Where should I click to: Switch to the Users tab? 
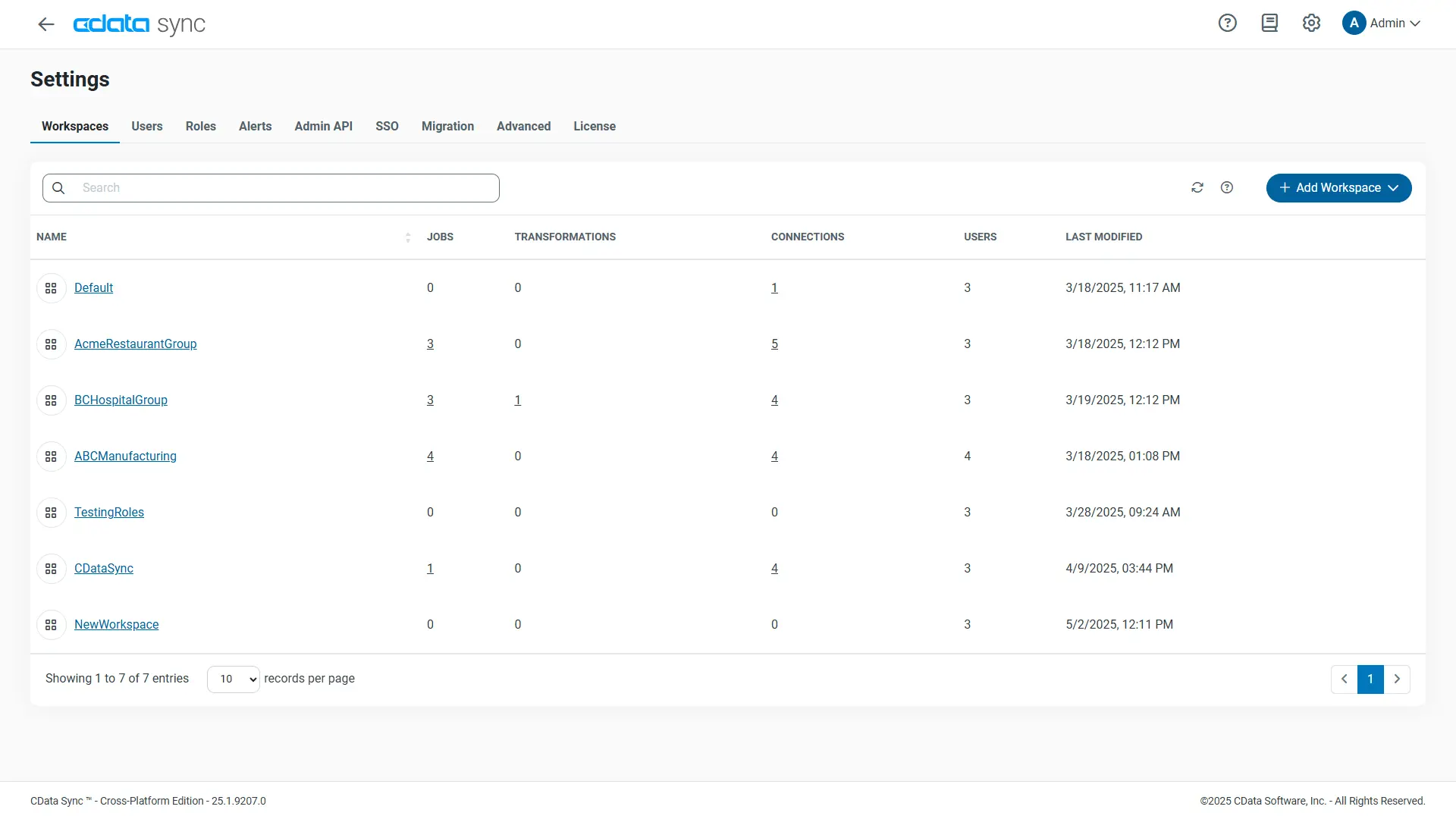146,126
